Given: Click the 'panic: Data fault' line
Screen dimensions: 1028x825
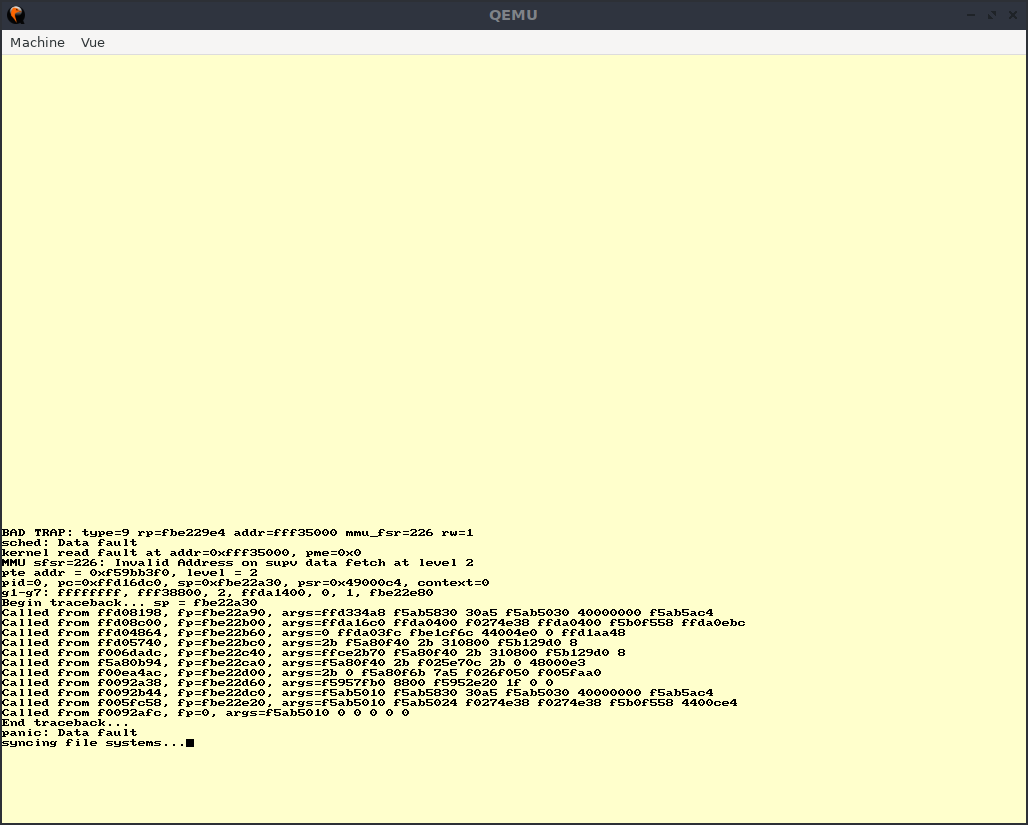Looking at the screenshot, I should [x=69, y=733].
